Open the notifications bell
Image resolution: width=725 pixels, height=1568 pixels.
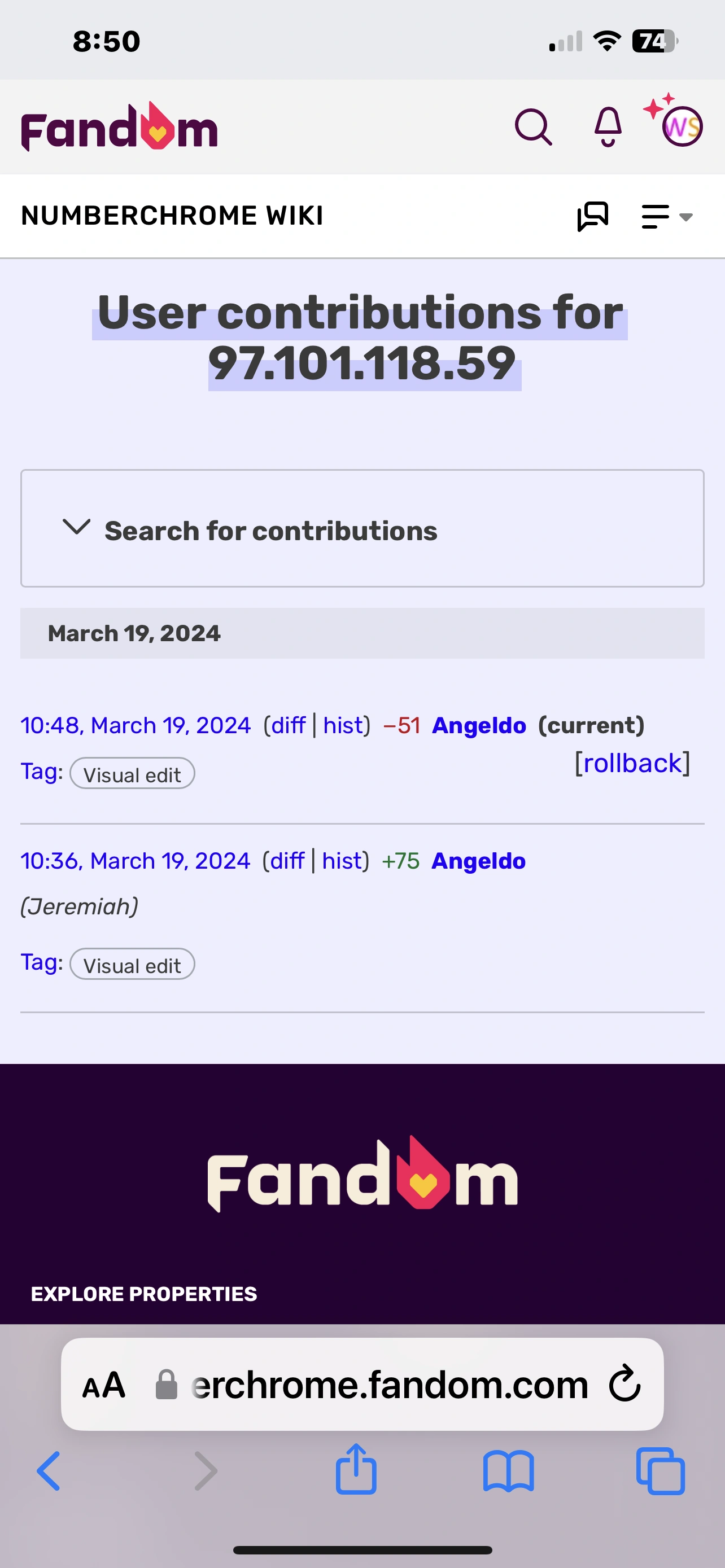[608, 127]
